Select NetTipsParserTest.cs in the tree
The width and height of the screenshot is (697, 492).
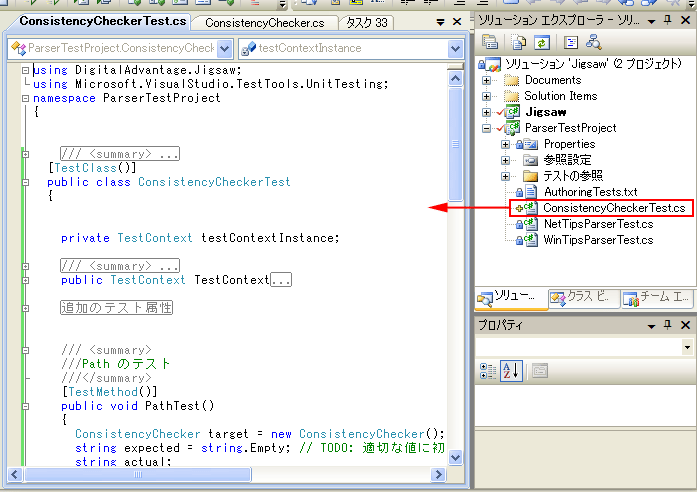click(598, 224)
